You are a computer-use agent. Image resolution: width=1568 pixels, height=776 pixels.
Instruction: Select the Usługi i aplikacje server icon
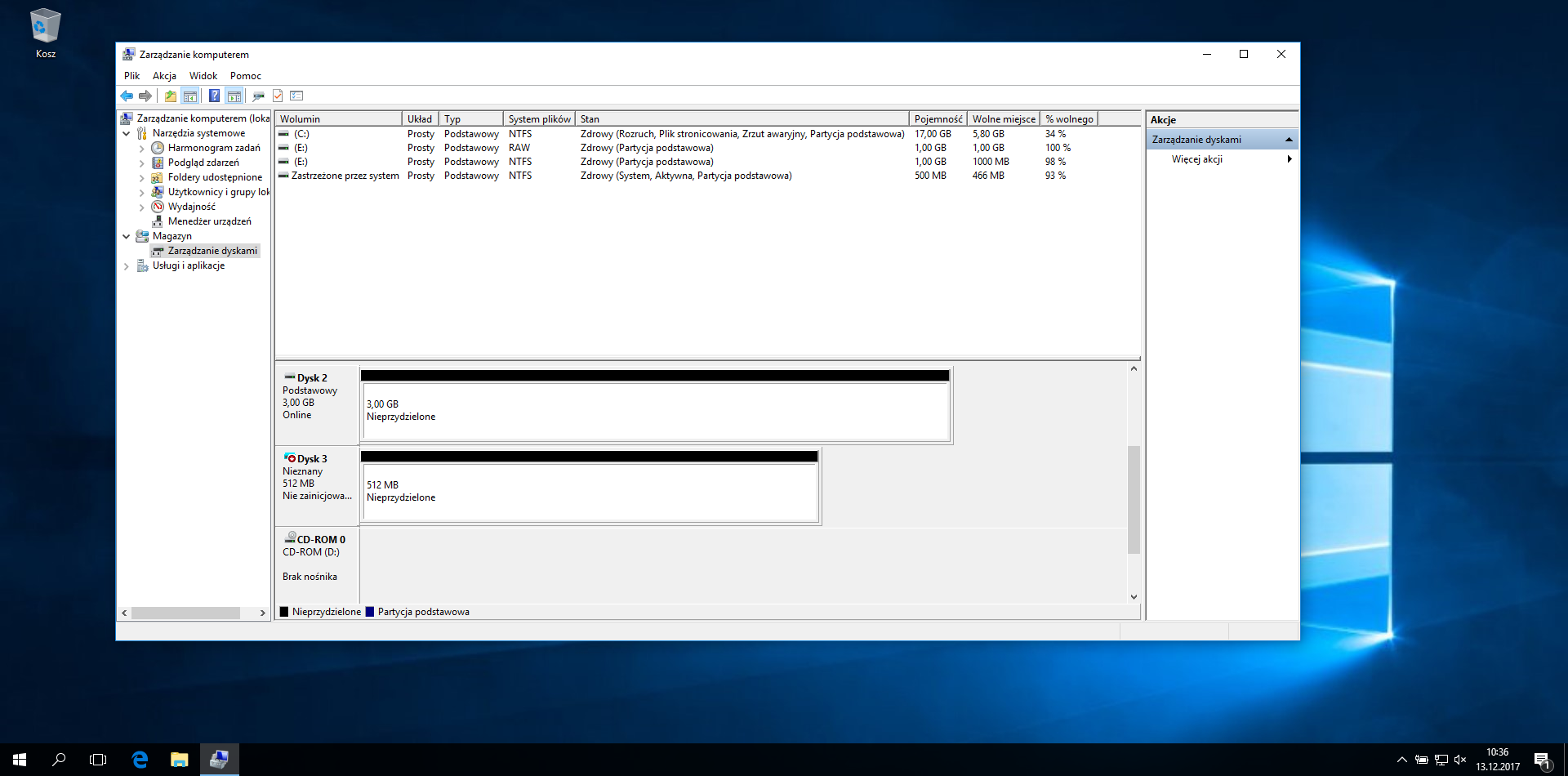(142, 265)
